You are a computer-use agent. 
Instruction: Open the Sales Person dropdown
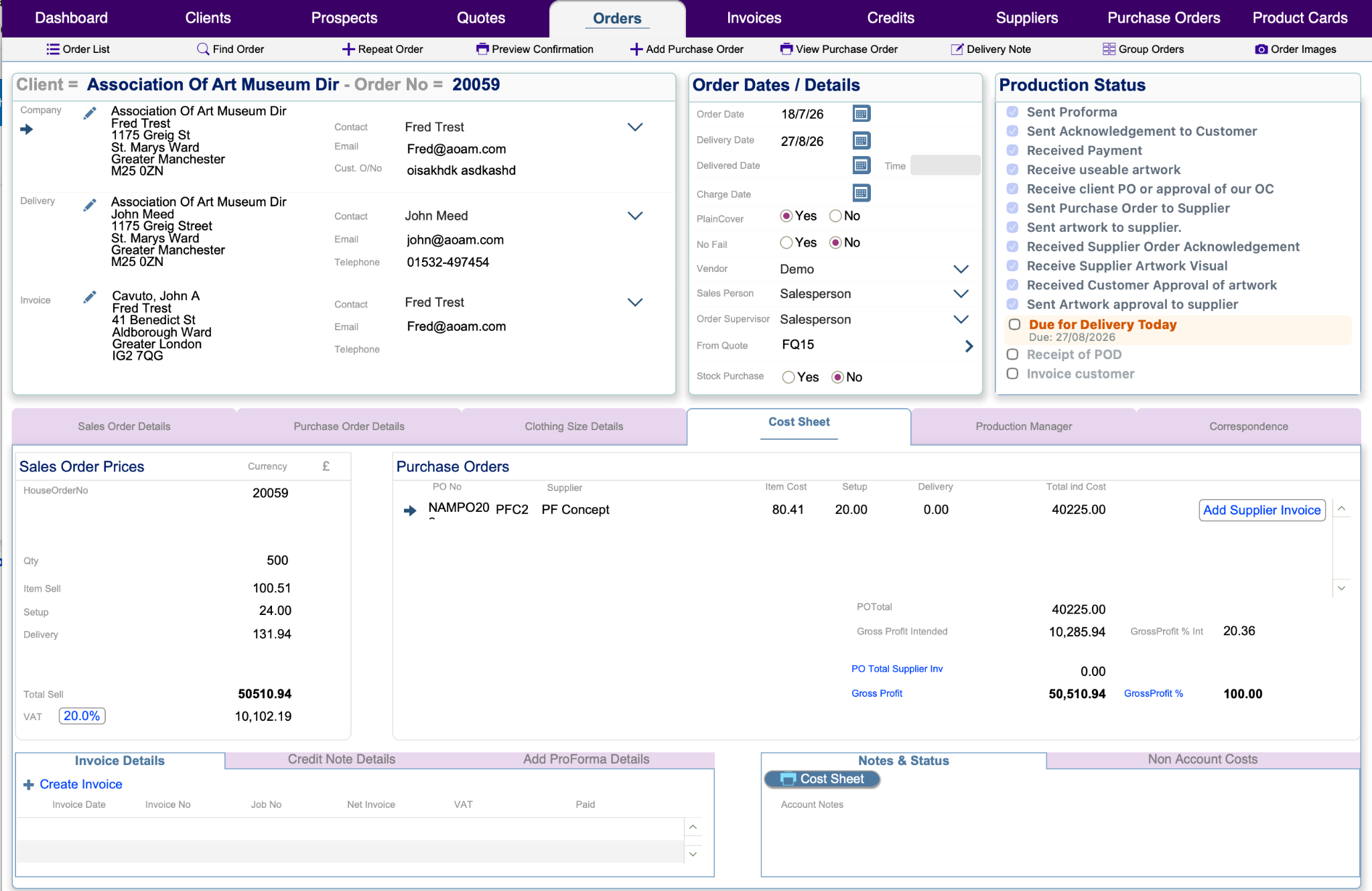click(961, 294)
